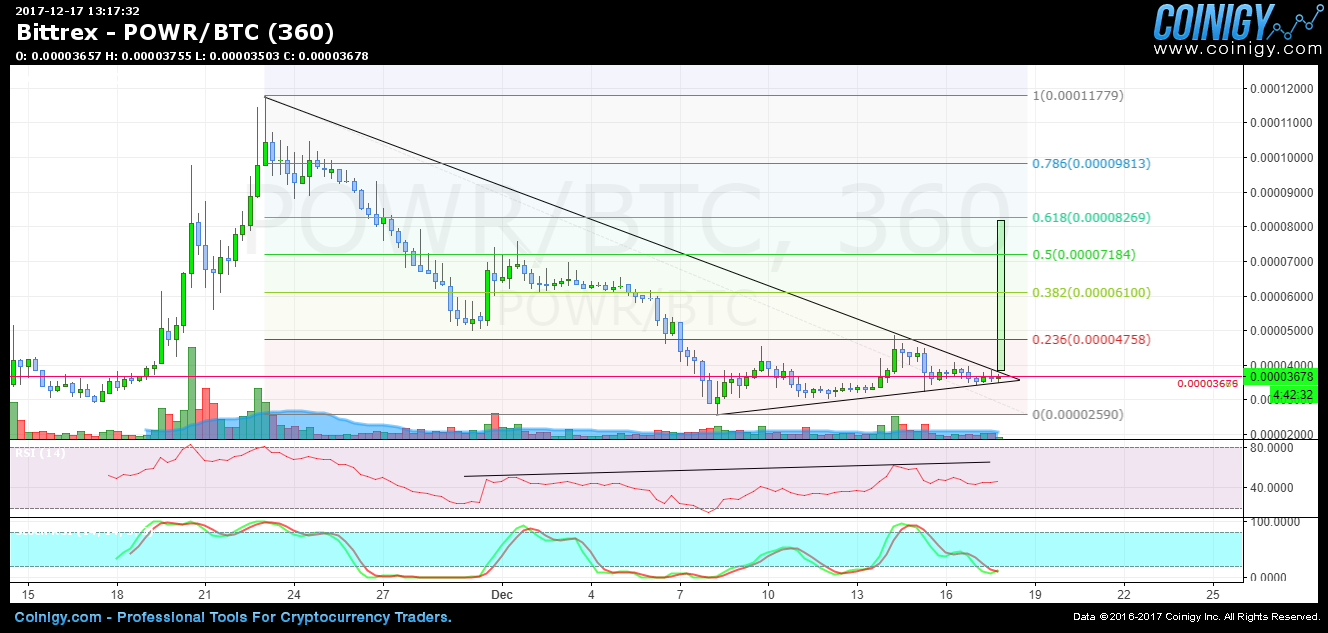Click the Dec label on the date axis
Viewport: 1328px width, 633px height.
[501, 592]
